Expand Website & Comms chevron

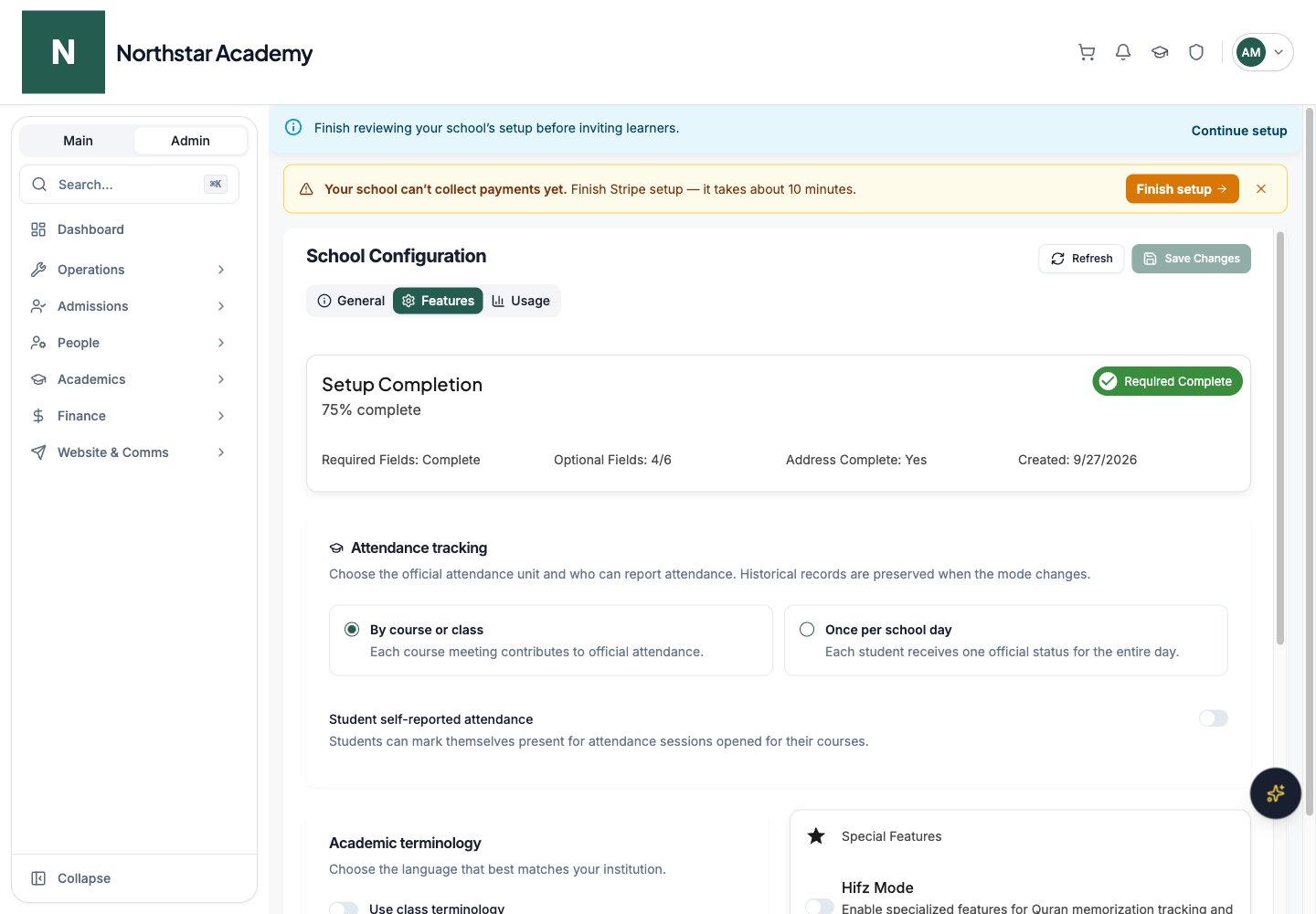[x=221, y=452]
